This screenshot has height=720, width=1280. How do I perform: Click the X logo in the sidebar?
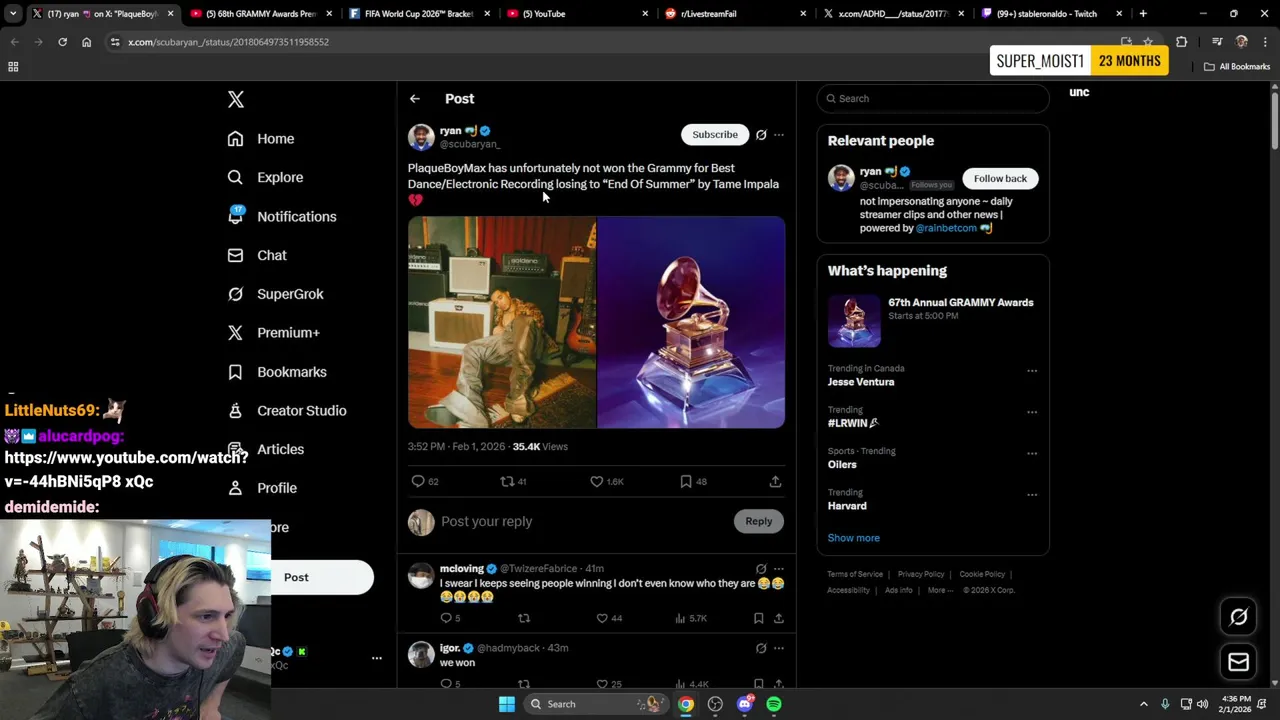click(236, 99)
